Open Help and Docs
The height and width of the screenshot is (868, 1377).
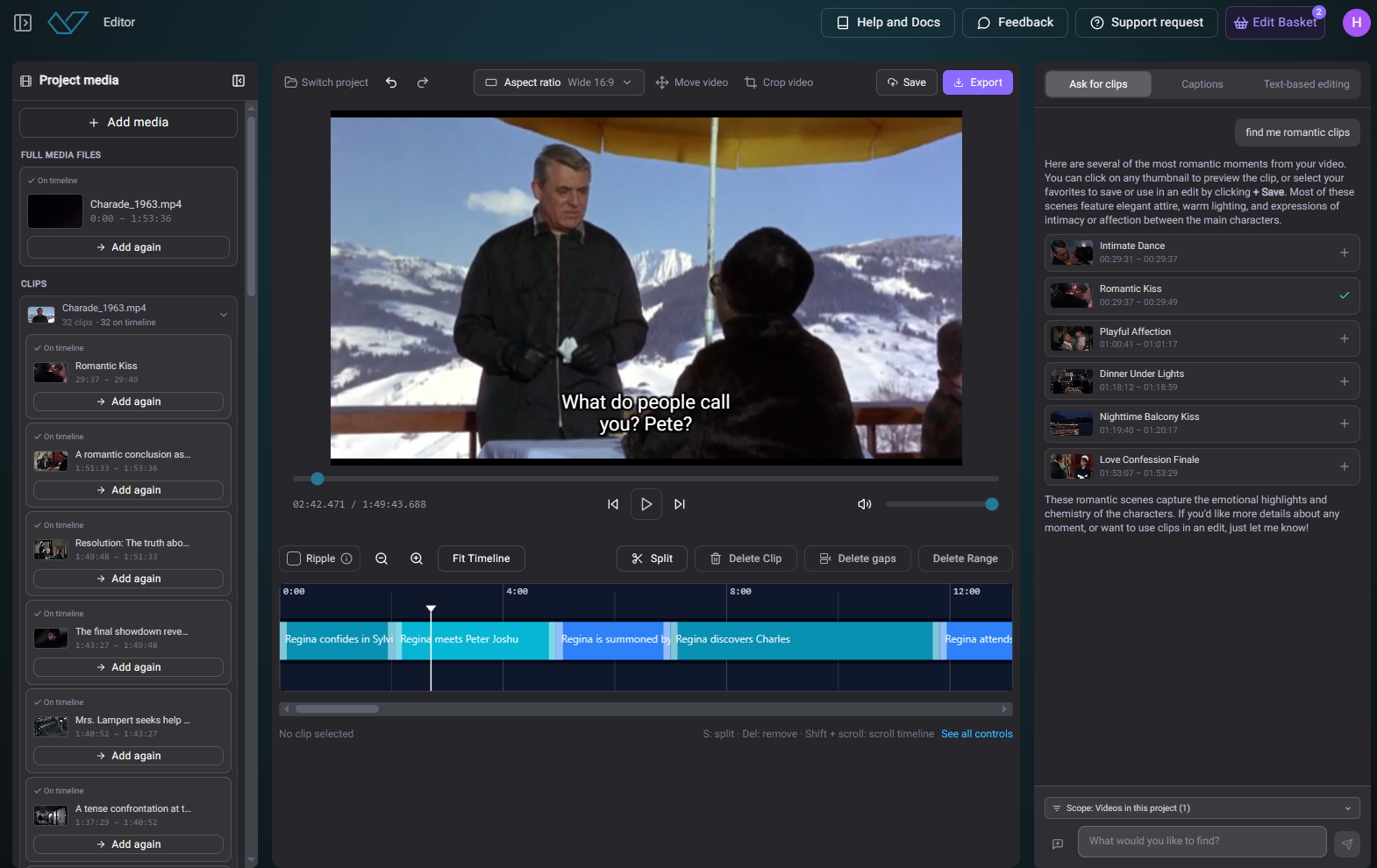coord(888,23)
